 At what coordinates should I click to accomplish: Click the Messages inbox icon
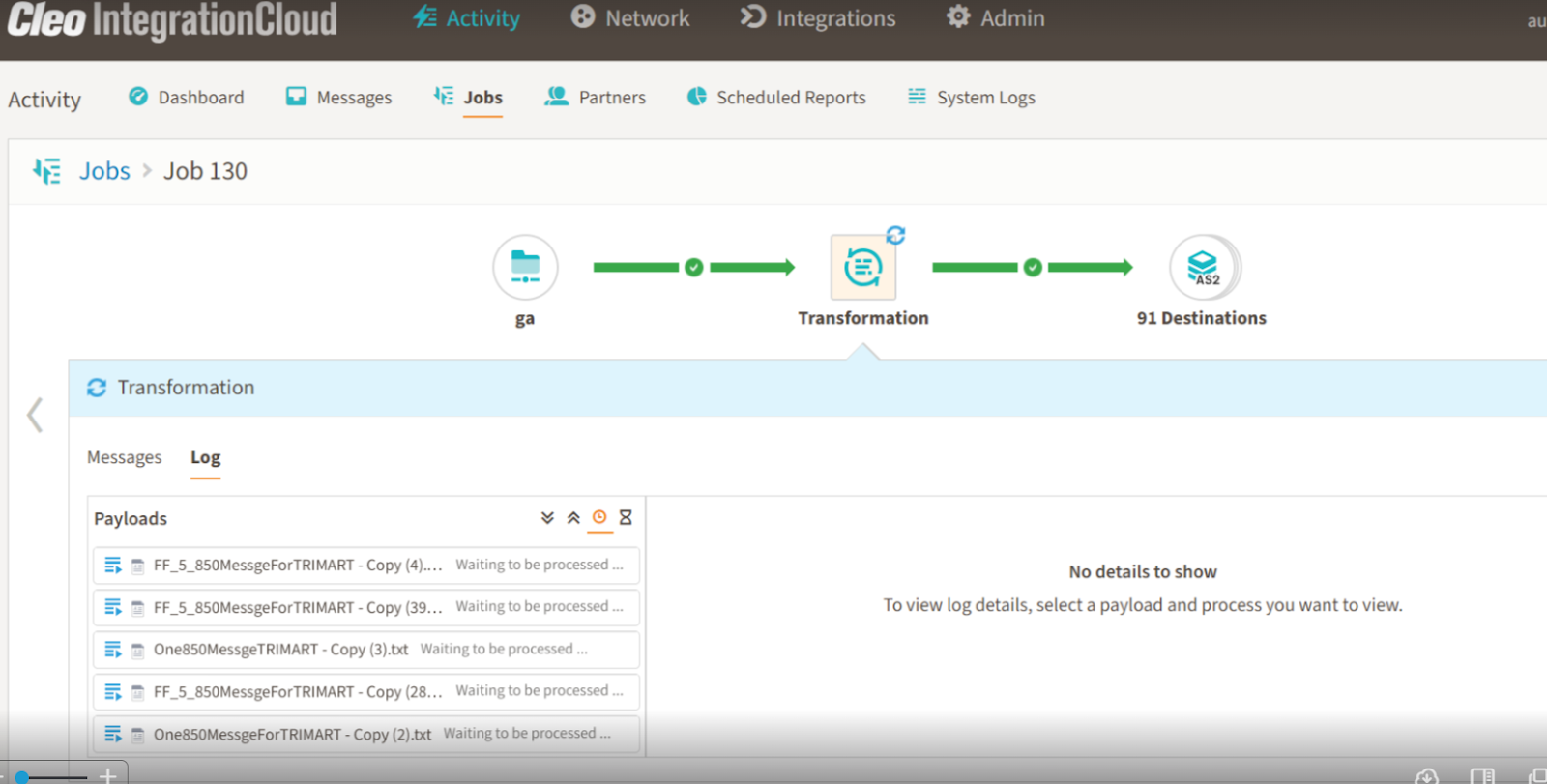click(296, 97)
